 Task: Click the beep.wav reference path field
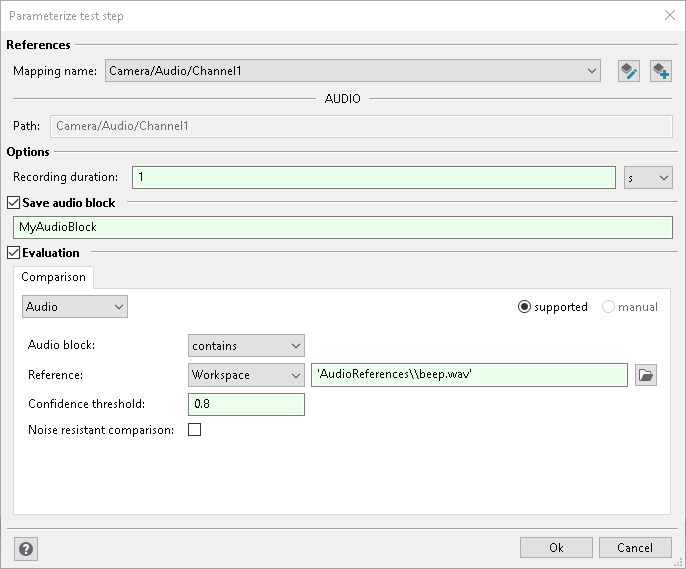tap(469, 375)
